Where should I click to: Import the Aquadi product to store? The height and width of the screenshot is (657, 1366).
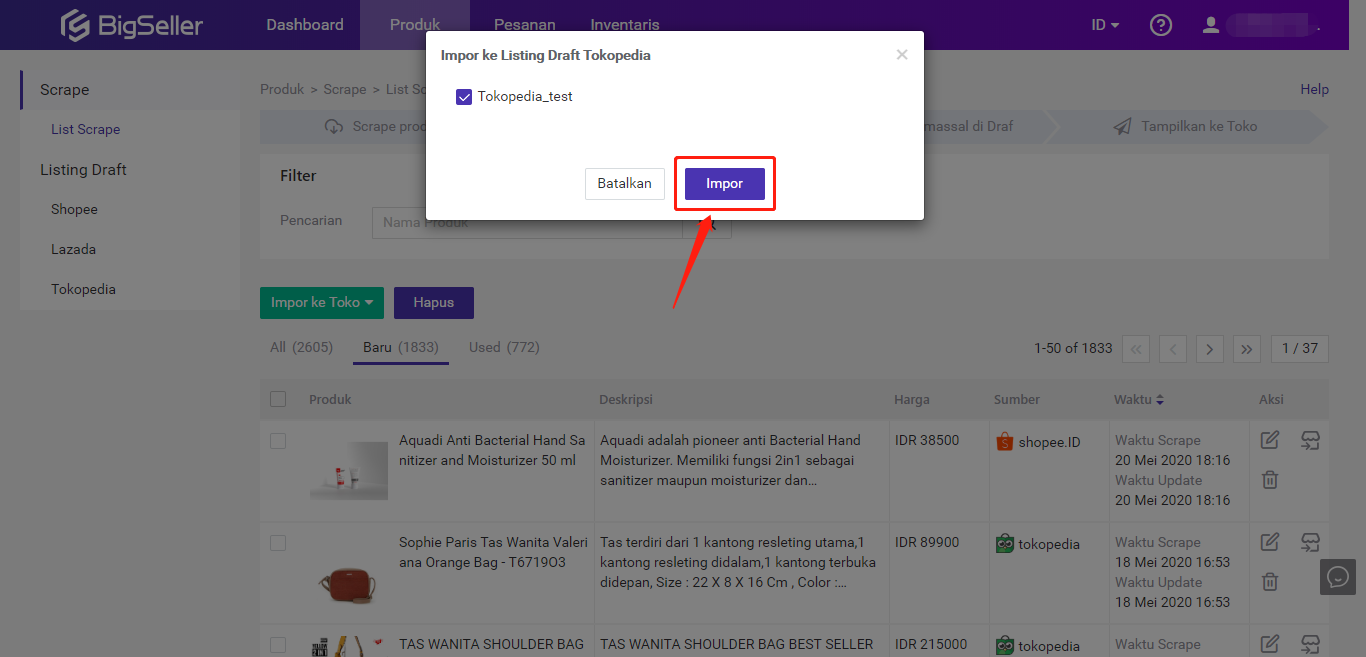click(x=1310, y=440)
